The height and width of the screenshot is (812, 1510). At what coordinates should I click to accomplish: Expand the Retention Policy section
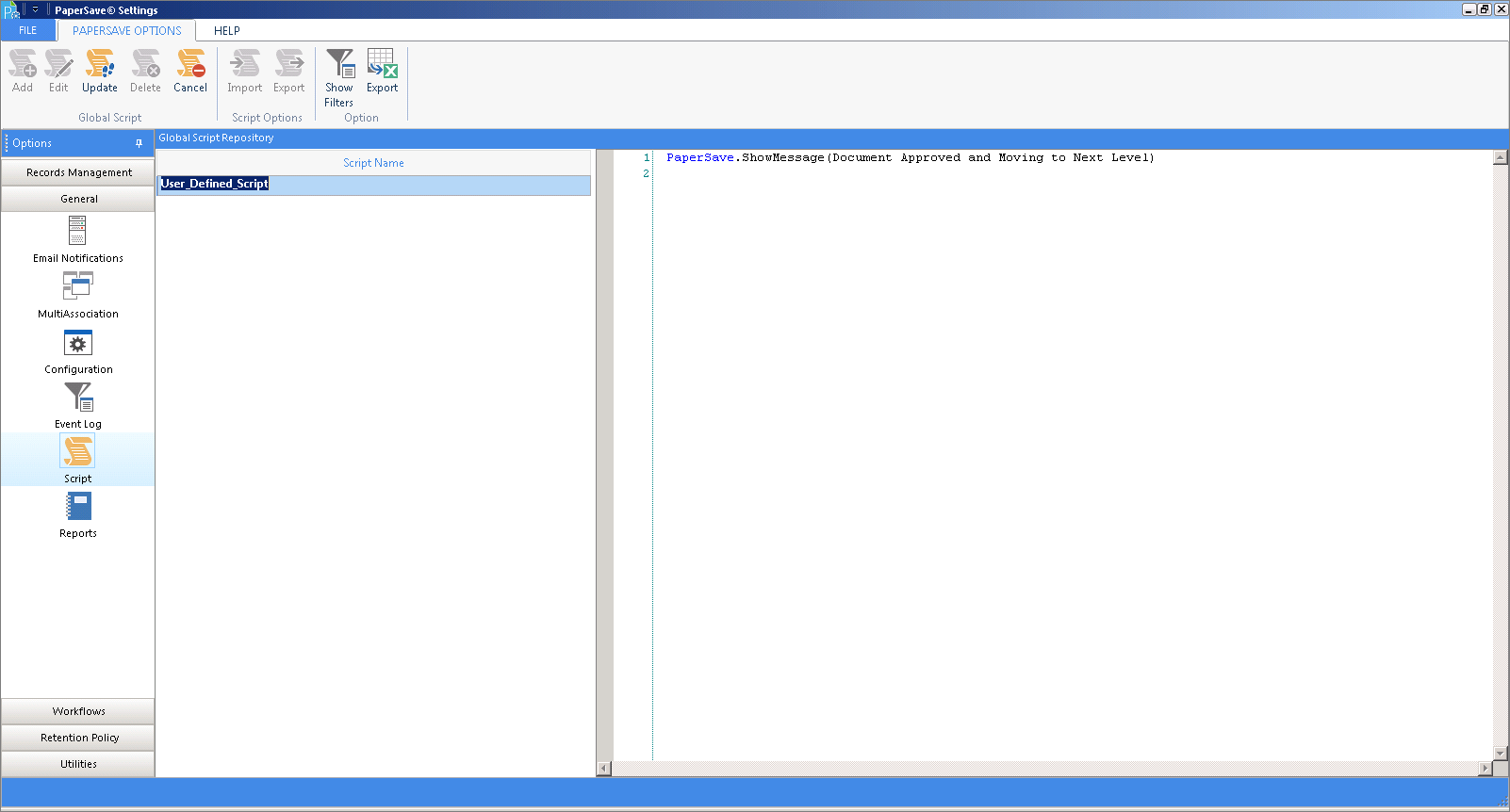tap(78, 738)
